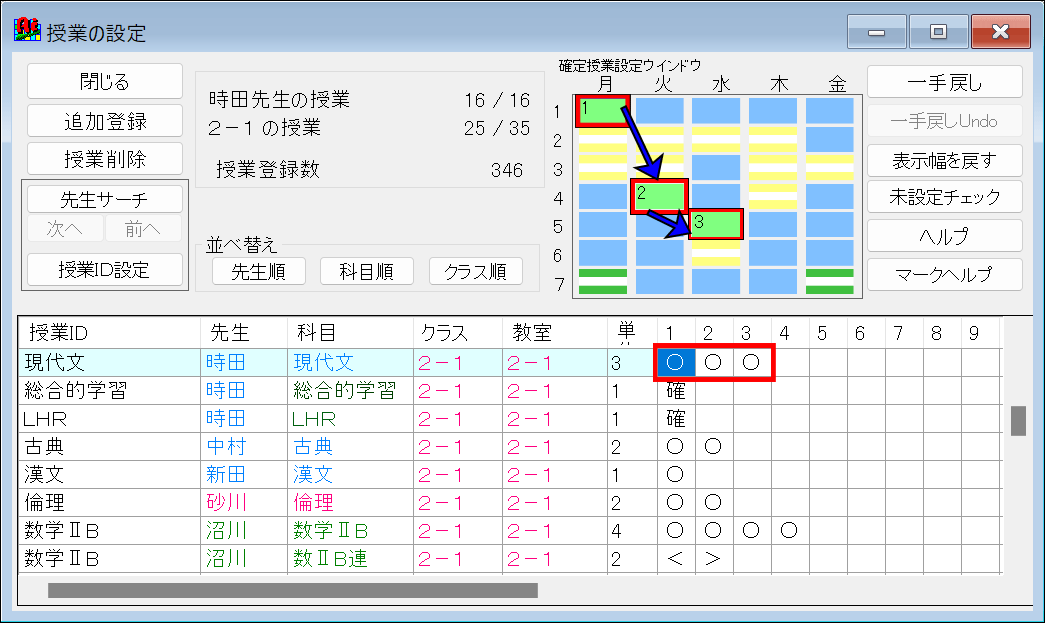Toggle the ○ in period 2 of the 古典 row
This screenshot has height=623, width=1045.
point(712,447)
